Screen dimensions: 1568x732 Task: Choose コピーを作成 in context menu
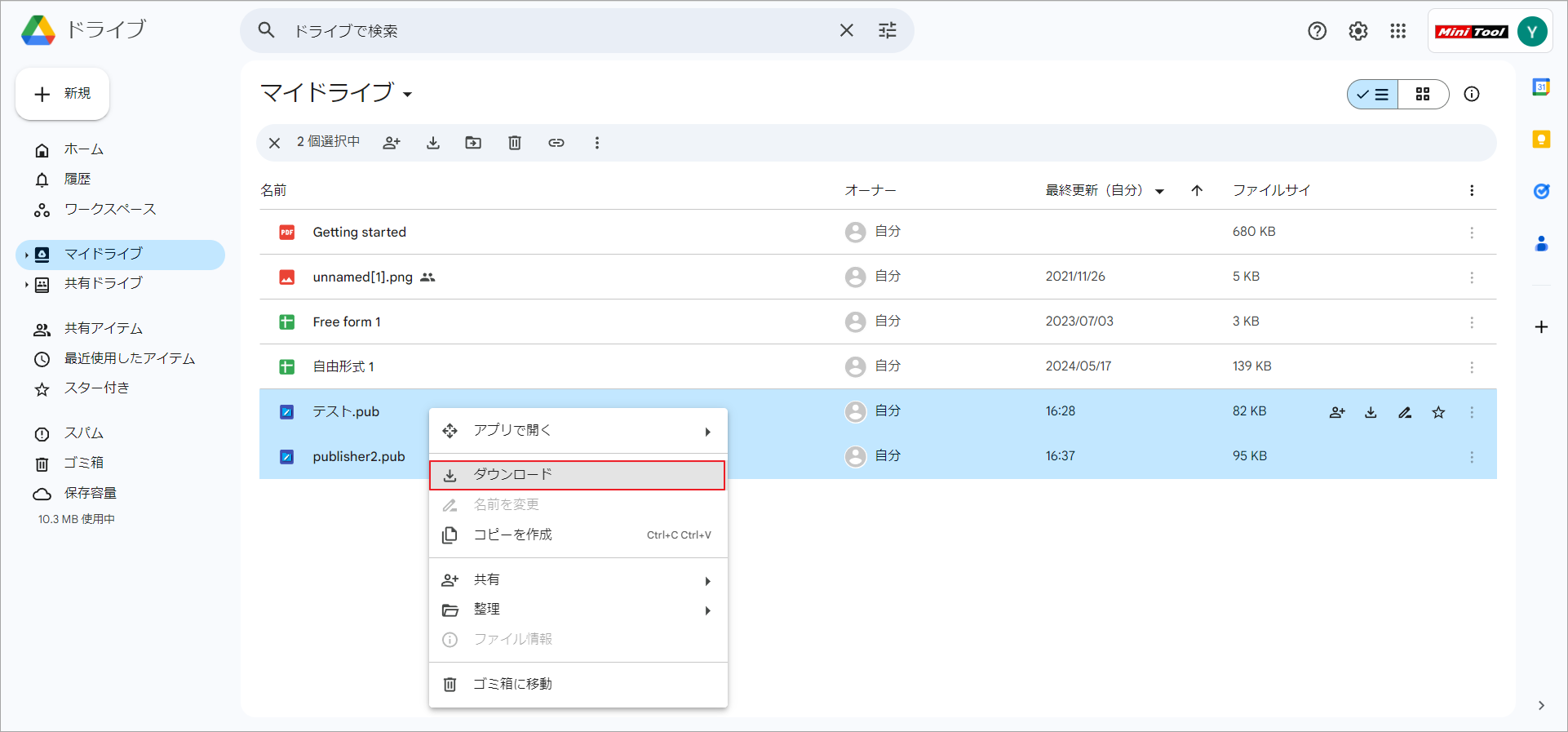[578, 535]
